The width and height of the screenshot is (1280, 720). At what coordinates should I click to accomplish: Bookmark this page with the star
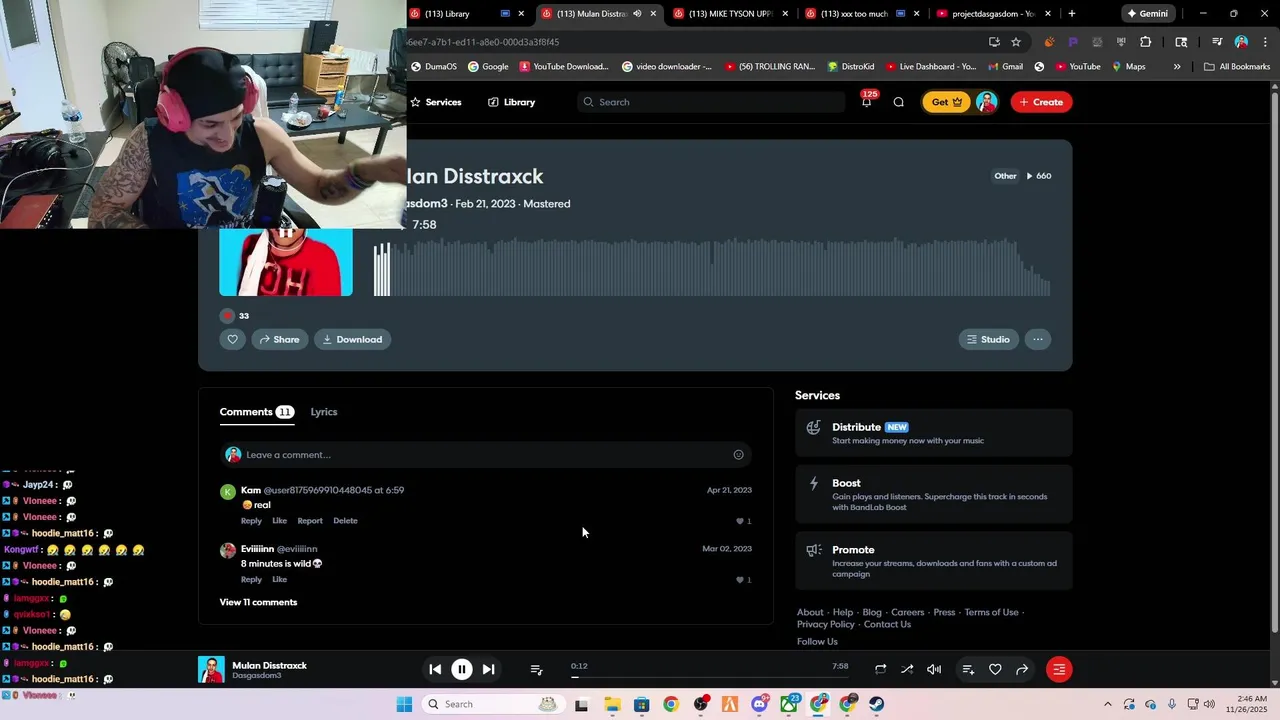[1016, 42]
